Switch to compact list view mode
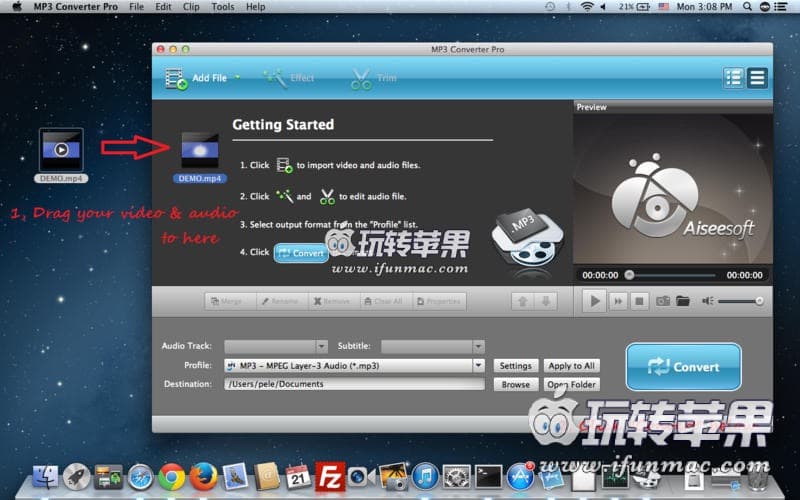 point(757,78)
